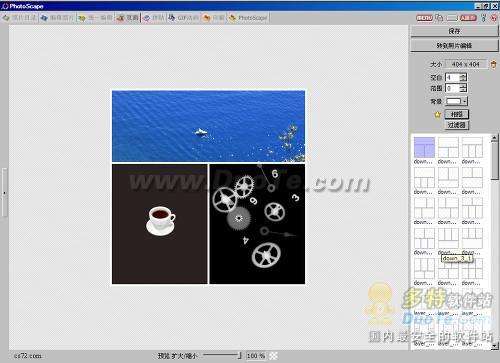Click the layout list scrollbar down arrow
The height and width of the screenshot is (363, 500).
(x=495, y=346)
